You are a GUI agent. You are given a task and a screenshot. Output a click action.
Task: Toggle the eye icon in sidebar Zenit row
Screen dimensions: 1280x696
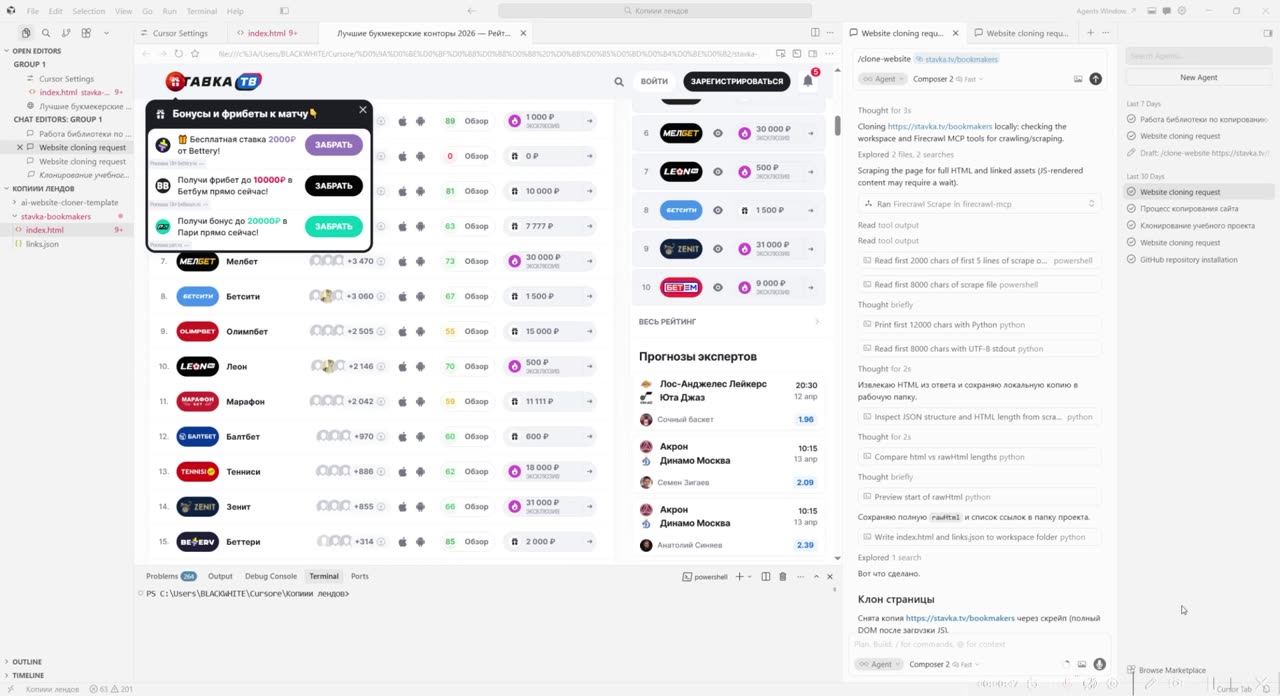718,249
